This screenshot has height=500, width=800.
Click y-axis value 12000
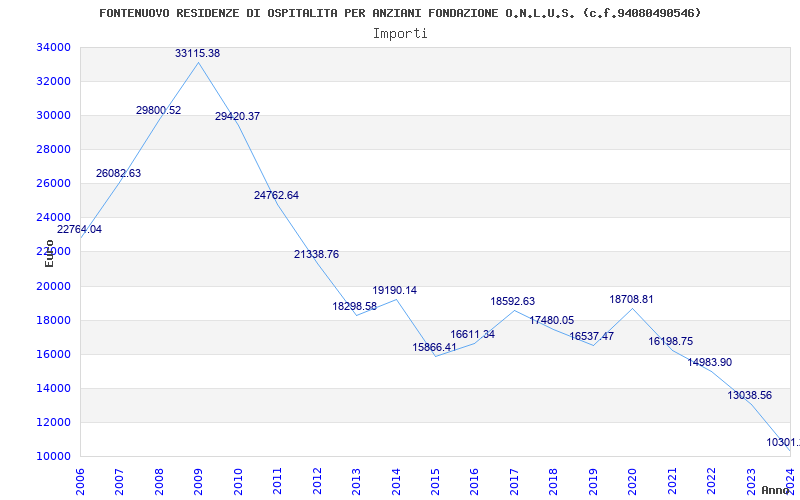(54, 422)
